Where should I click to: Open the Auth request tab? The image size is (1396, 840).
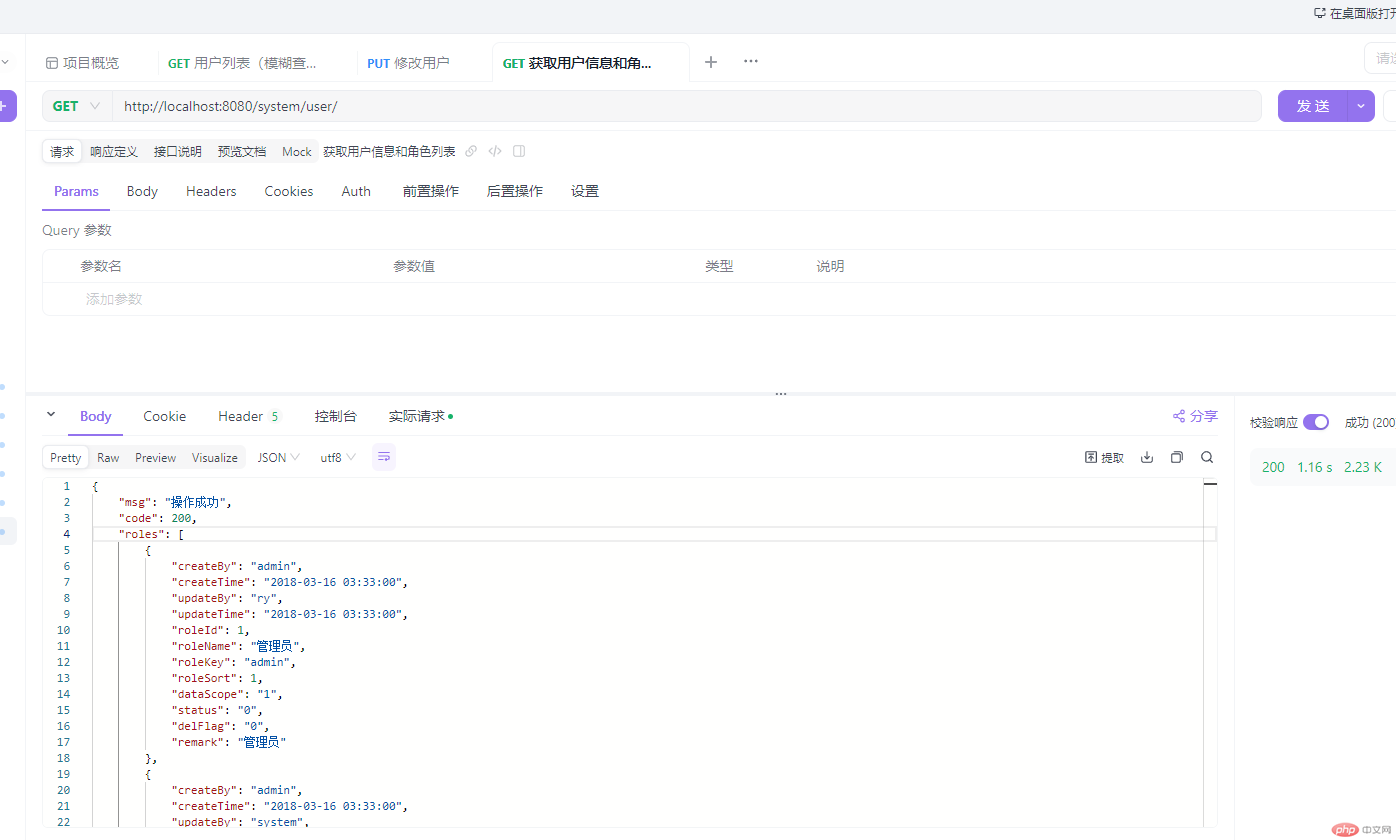point(356,191)
